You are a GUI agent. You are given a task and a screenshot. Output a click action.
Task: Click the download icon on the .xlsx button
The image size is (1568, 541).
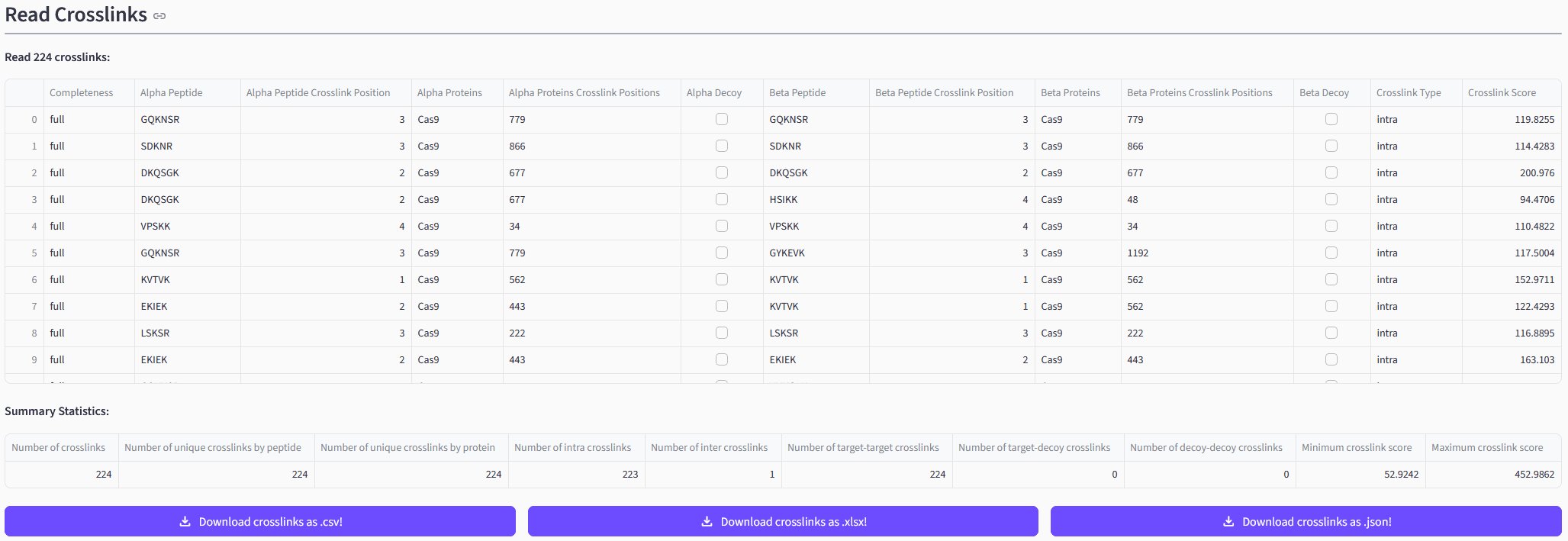pyautogui.click(x=707, y=522)
